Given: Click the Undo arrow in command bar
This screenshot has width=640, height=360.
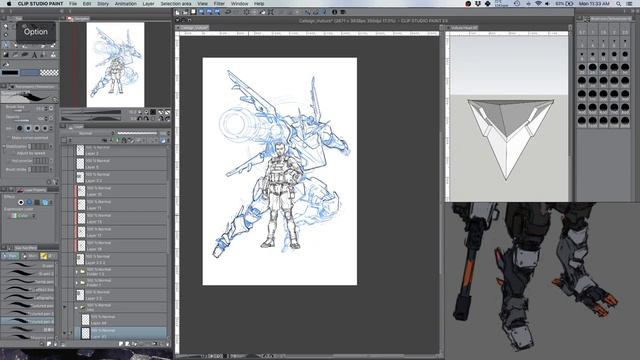Looking at the screenshot, I should (x=228, y=12).
